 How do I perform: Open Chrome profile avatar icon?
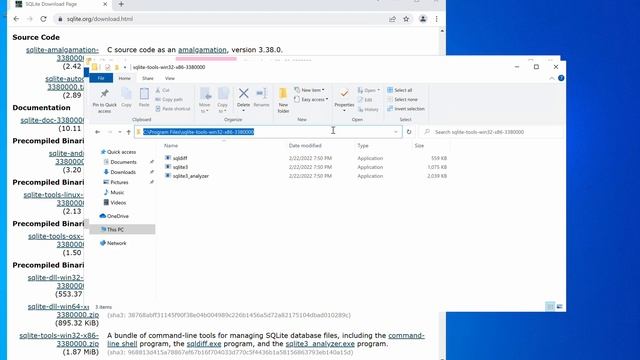pyautogui.click(x=423, y=19)
